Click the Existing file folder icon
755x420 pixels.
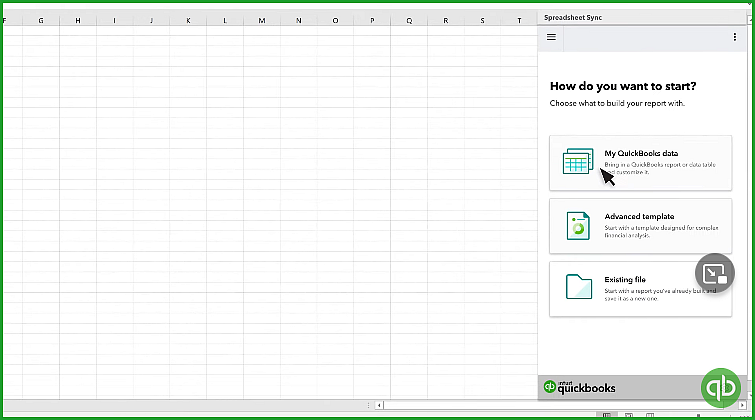(577, 287)
